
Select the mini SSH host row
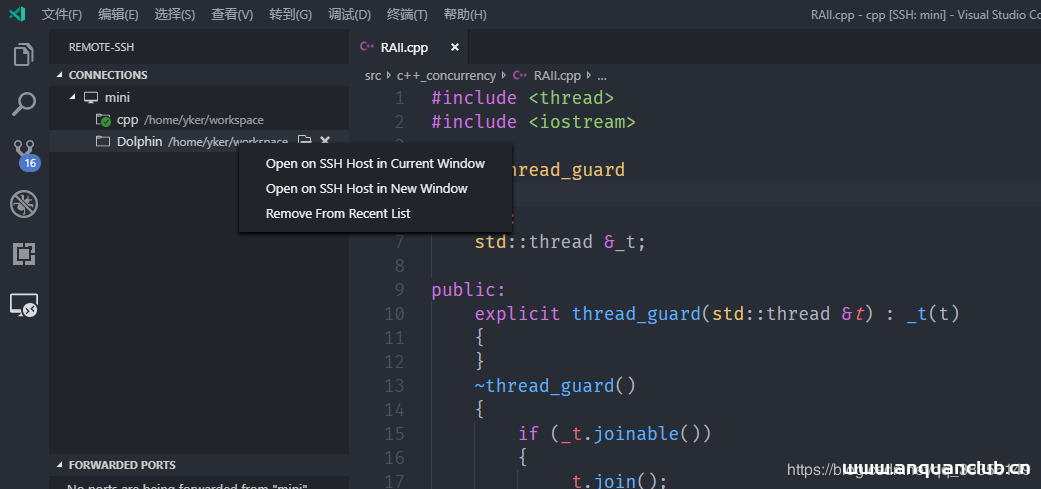coord(199,98)
